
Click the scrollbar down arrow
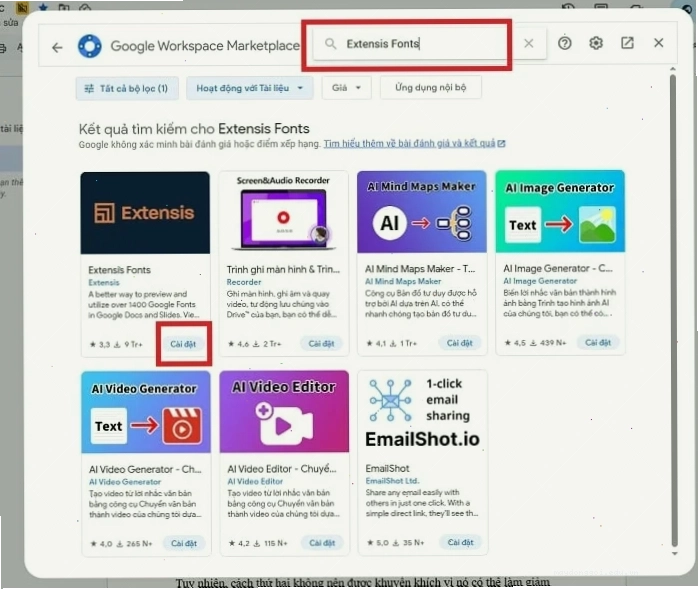pyautogui.click(x=674, y=554)
